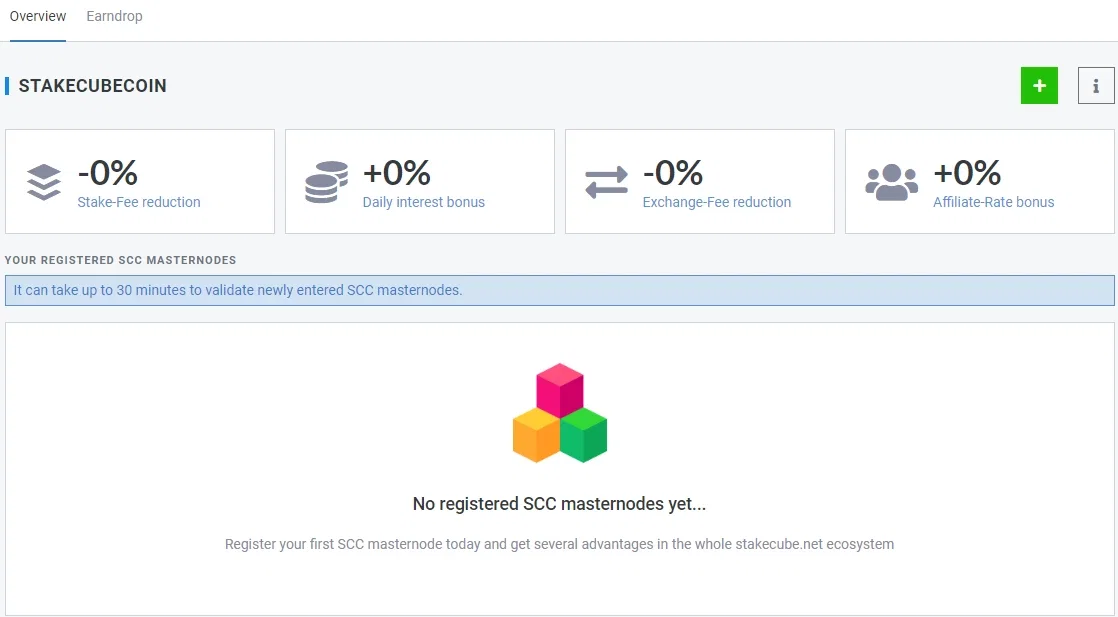Click the +0% Daily interest value

(x=396, y=173)
